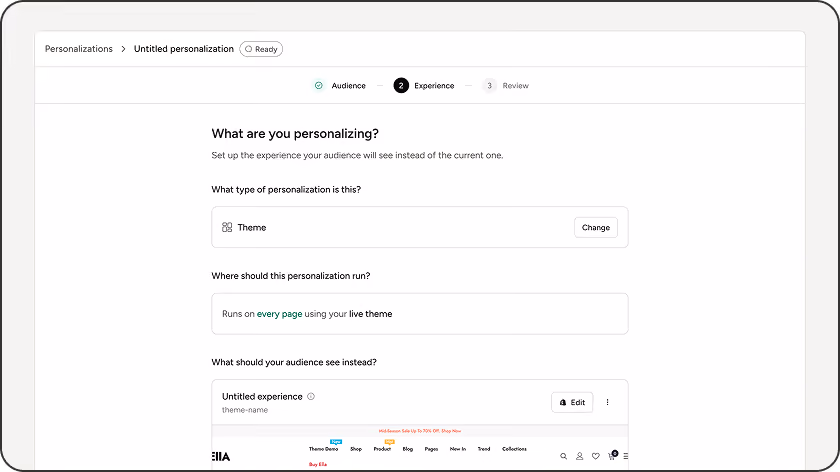Open Blog in preview navigation
Image resolution: width=840 pixels, height=472 pixels.
[408, 449]
